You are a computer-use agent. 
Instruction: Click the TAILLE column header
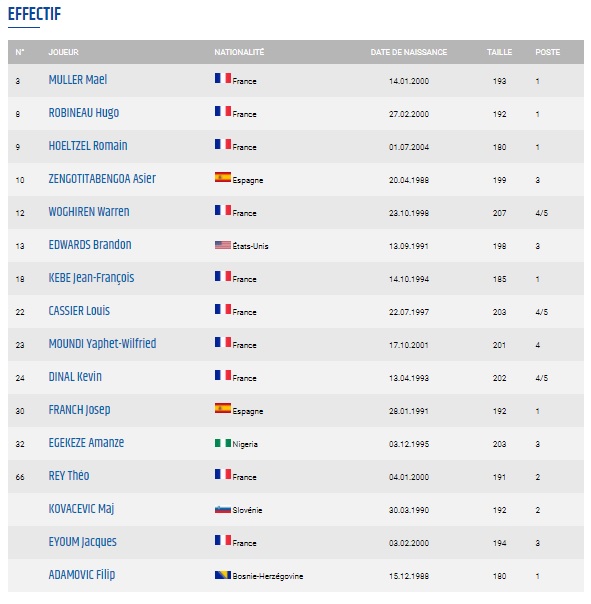tap(499, 52)
